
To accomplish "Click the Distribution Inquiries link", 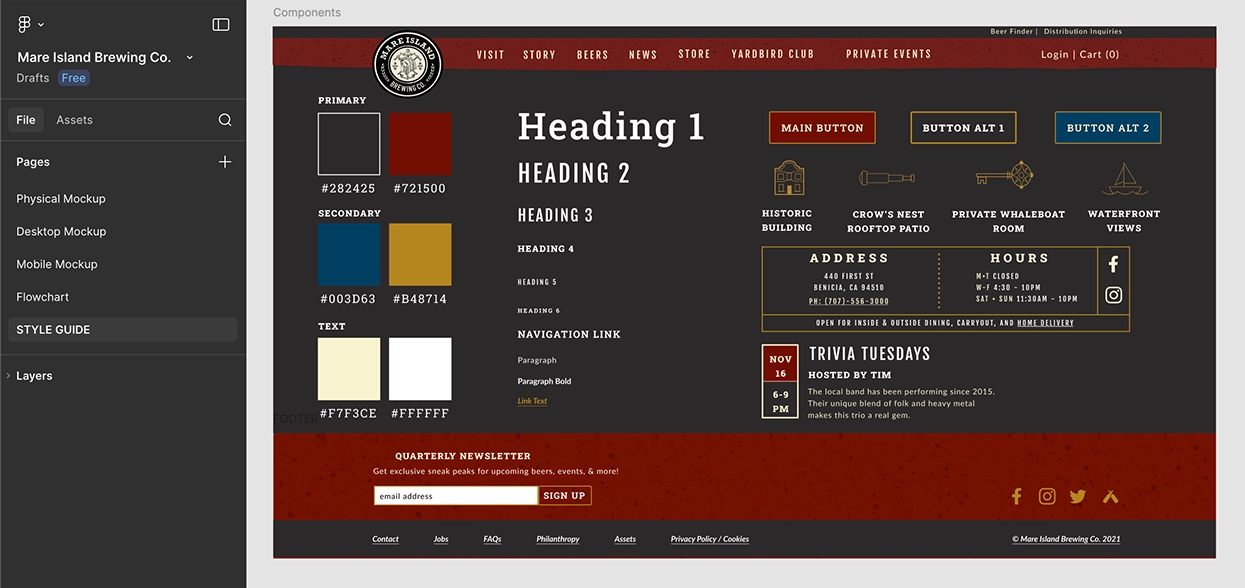I will coord(1082,32).
